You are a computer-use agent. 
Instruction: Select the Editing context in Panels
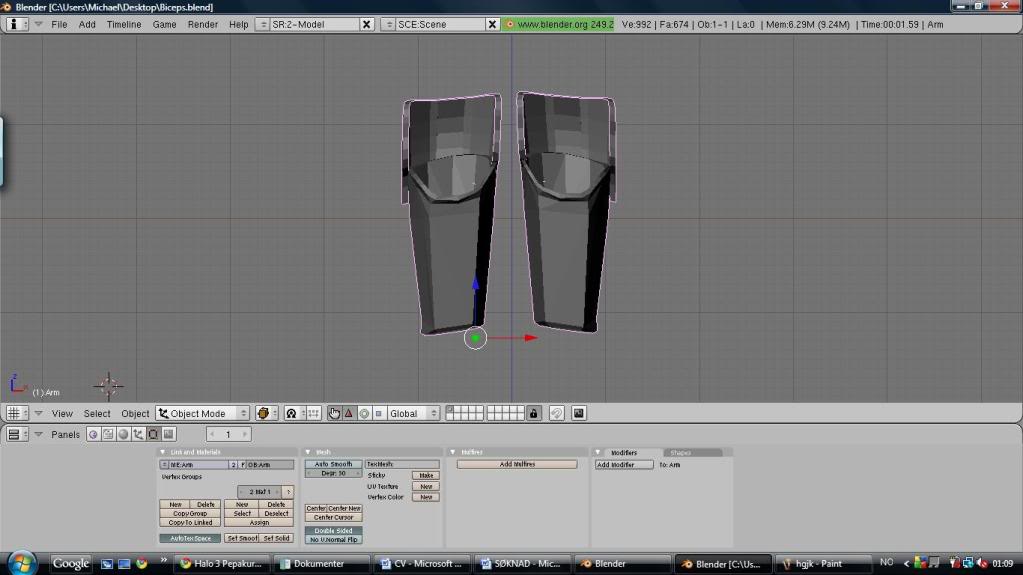pos(153,434)
